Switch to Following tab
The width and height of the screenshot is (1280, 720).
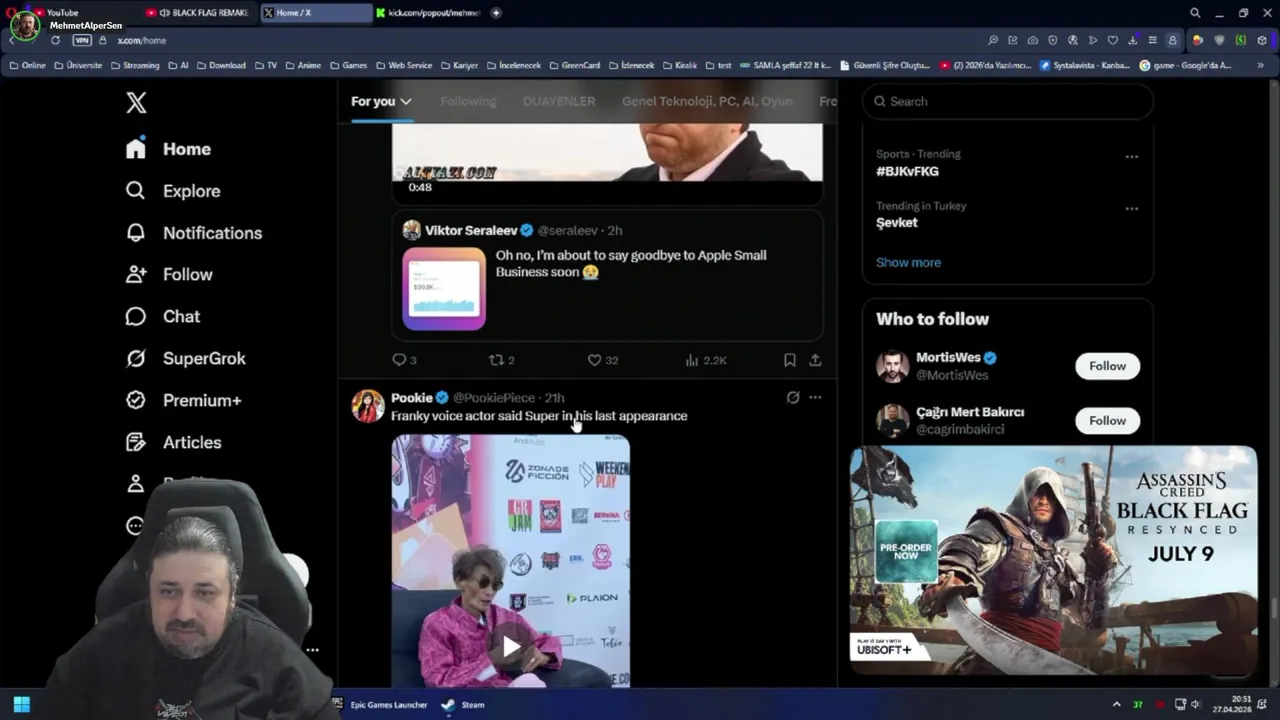coord(468,101)
